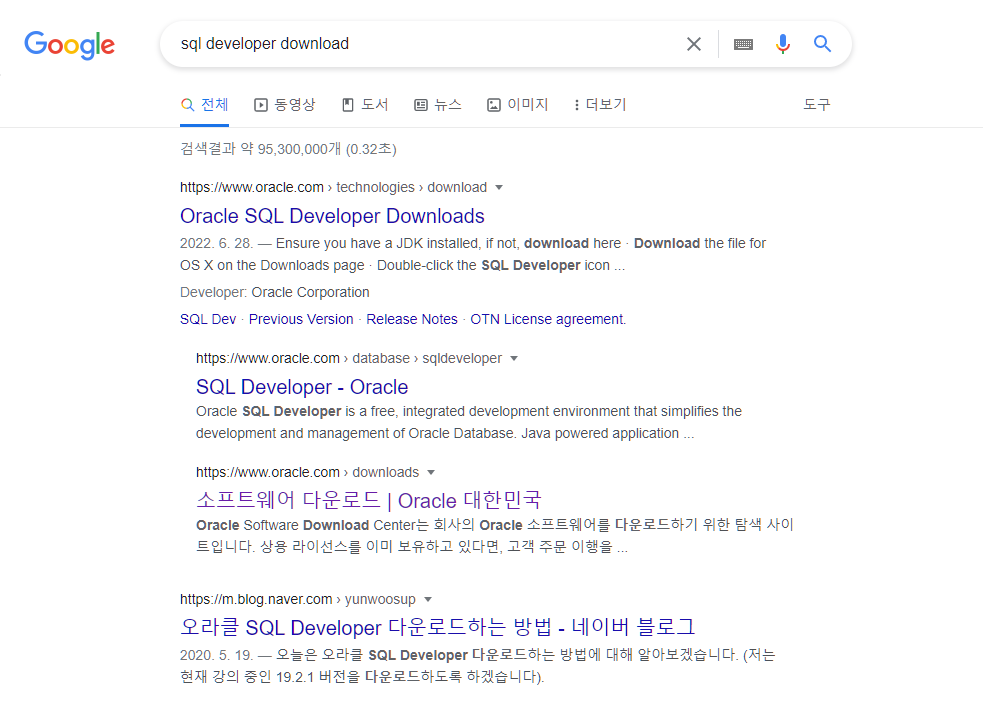
Task: Switch to the 도서 books tab
Action: 365,105
